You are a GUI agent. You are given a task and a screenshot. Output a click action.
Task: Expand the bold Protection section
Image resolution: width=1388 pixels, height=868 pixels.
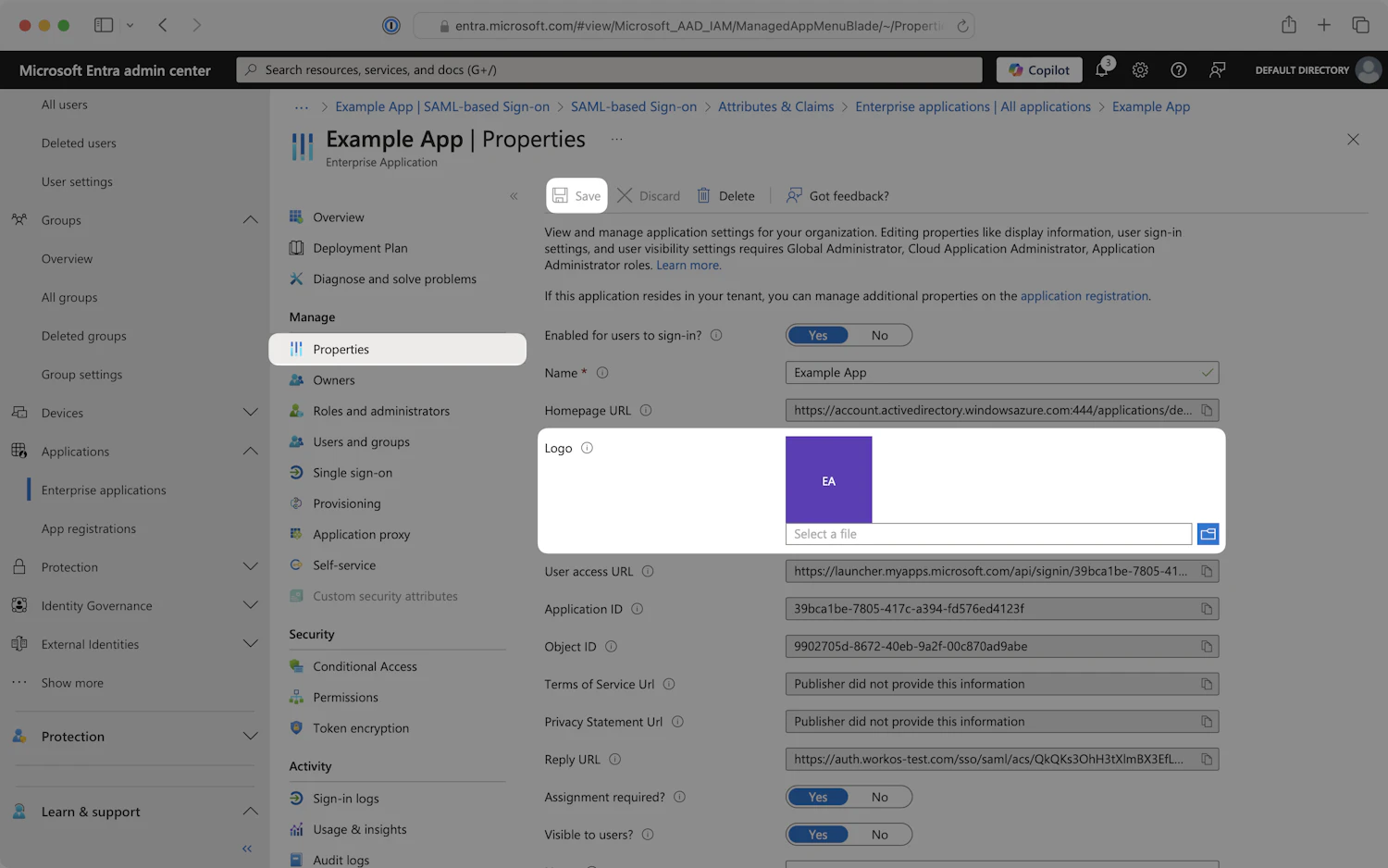[x=250, y=737]
